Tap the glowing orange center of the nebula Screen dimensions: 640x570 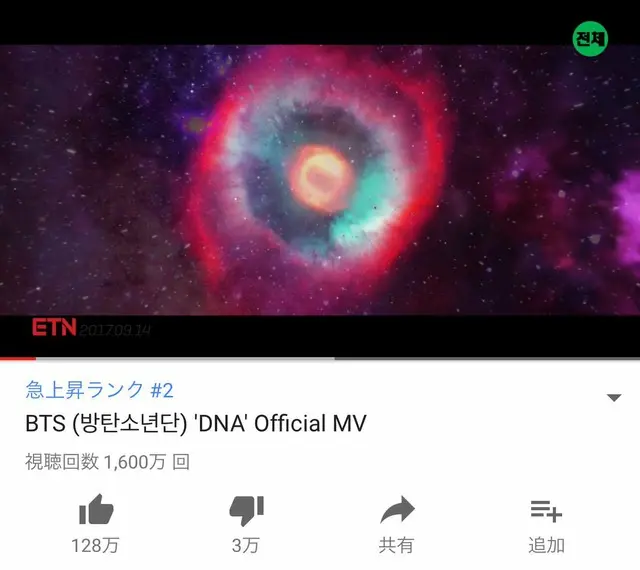(x=321, y=178)
